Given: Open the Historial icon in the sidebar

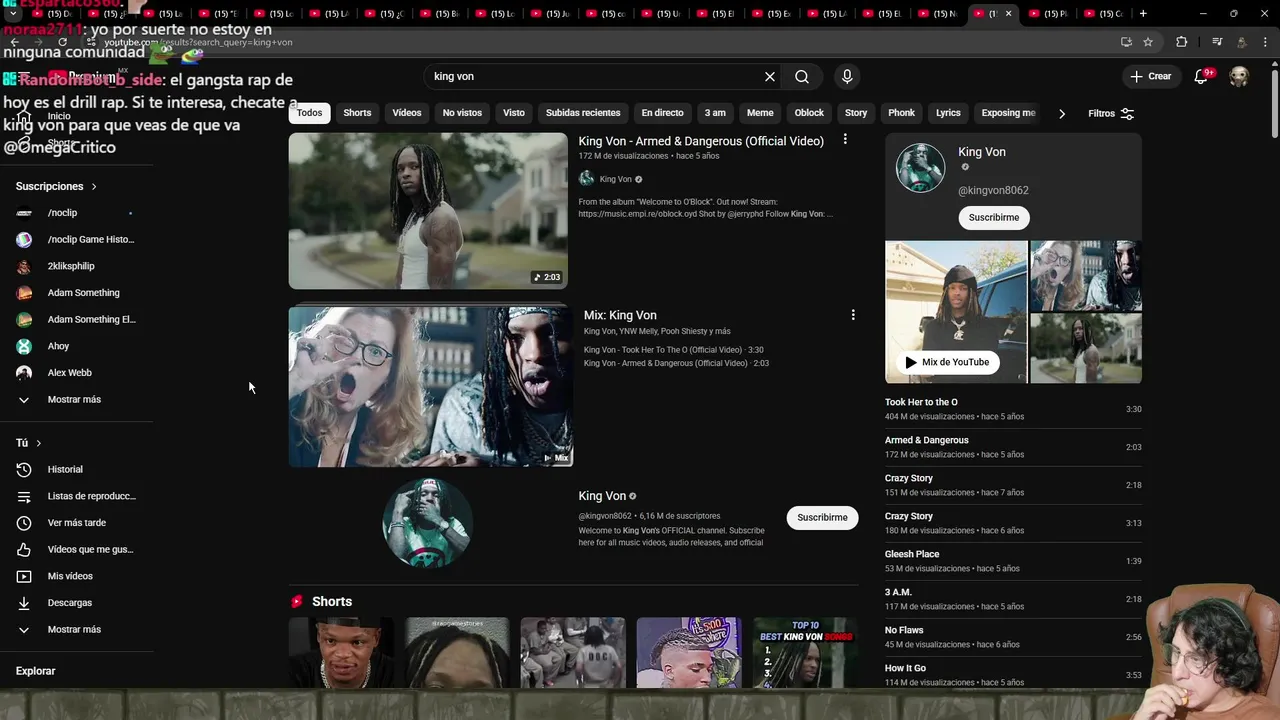Looking at the screenshot, I should coord(24,469).
